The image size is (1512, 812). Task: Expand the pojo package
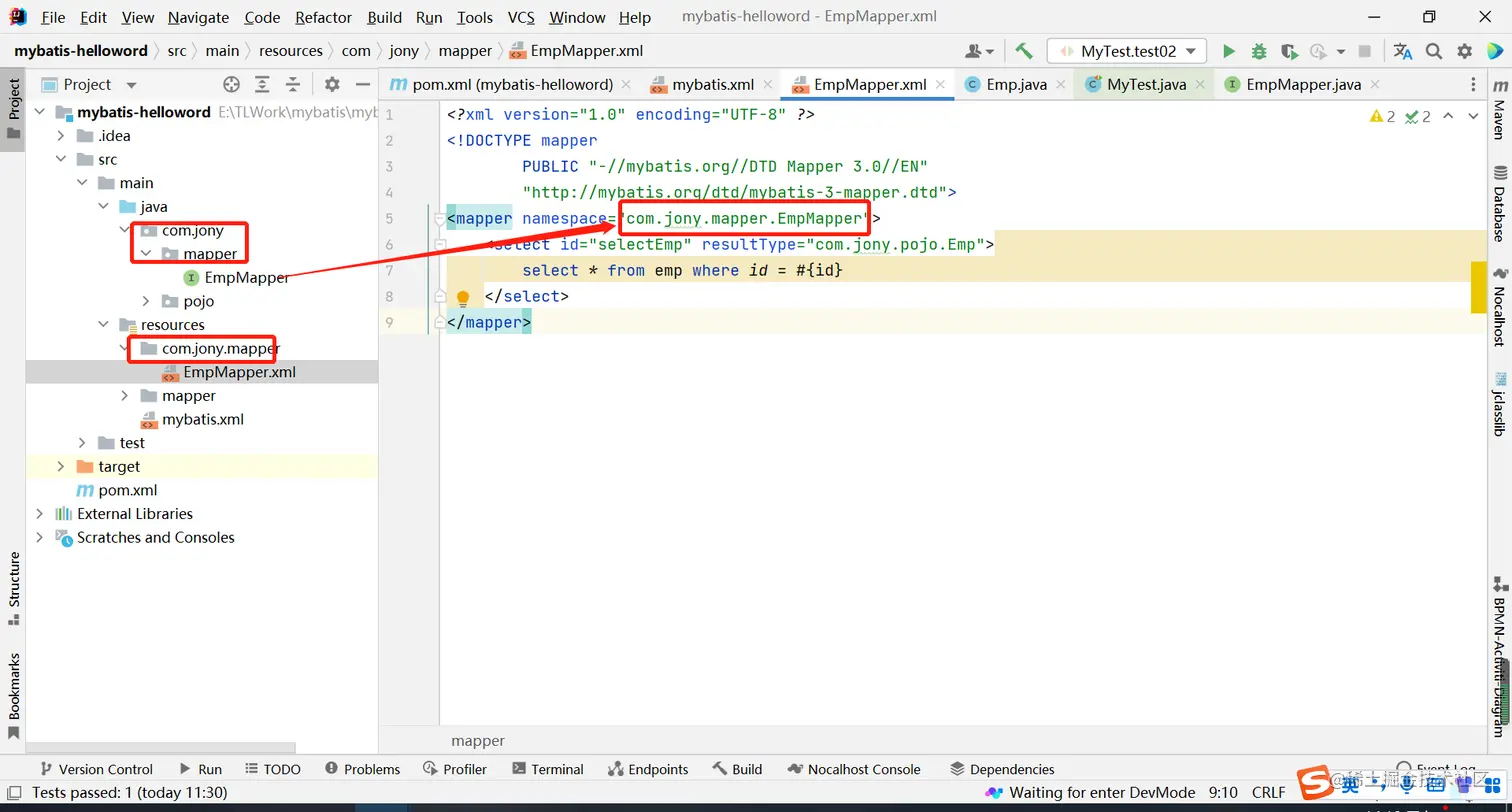click(145, 301)
